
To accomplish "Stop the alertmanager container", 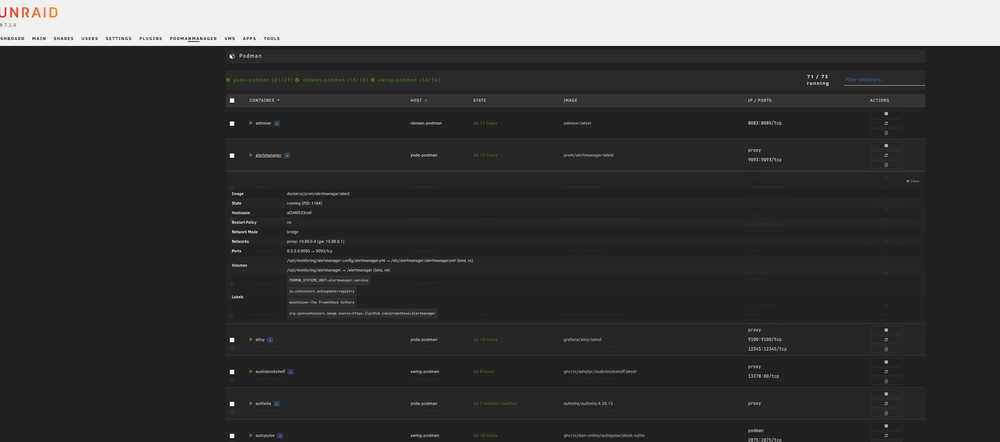I will [x=886, y=145].
